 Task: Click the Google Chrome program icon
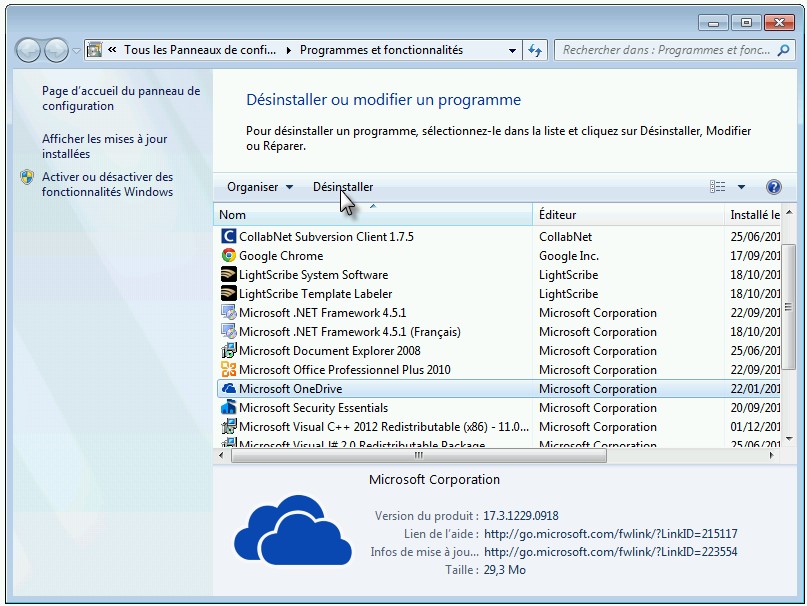point(228,256)
